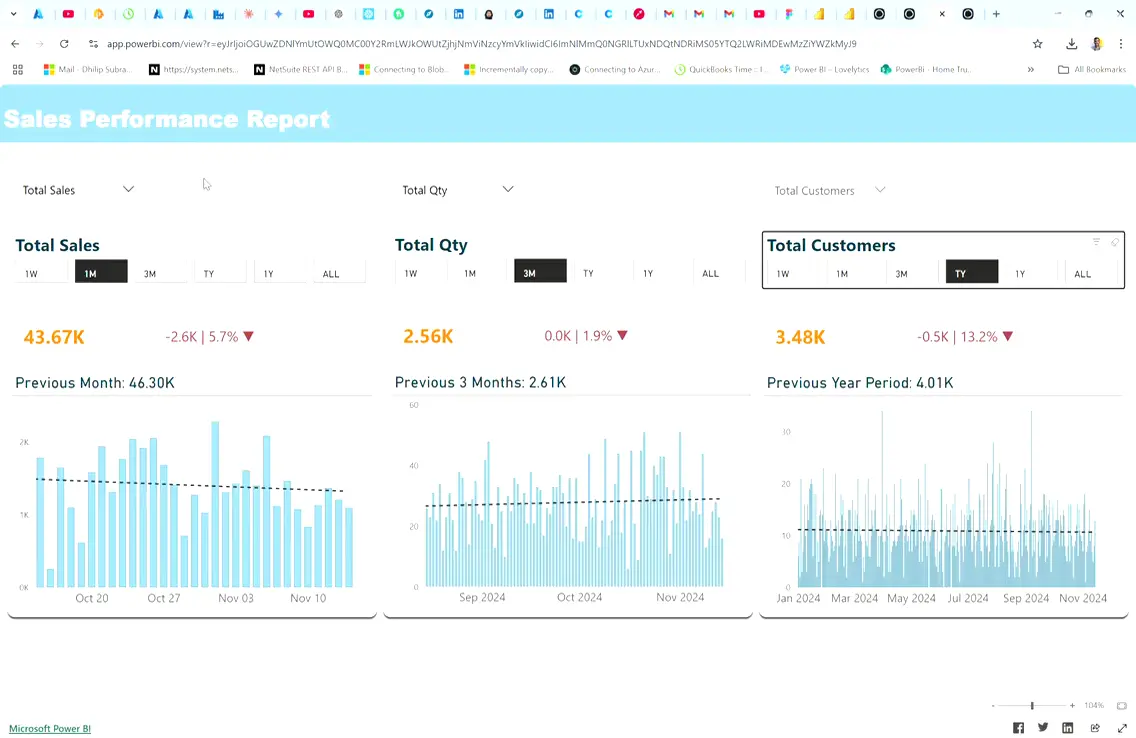Select 1W period for Total Sales
This screenshot has width=1136, height=738.
click(x=41, y=273)
